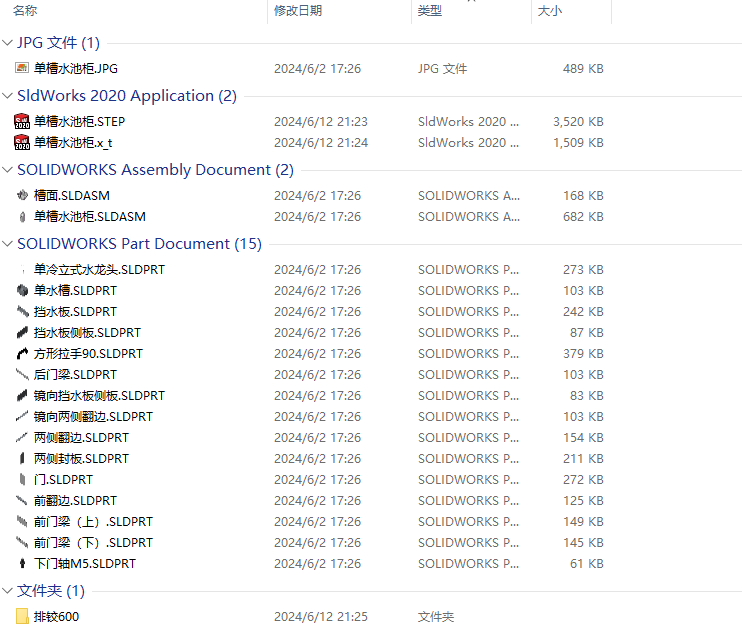Collapse the 文件夹 (1) group chevron

click(7, 590)
